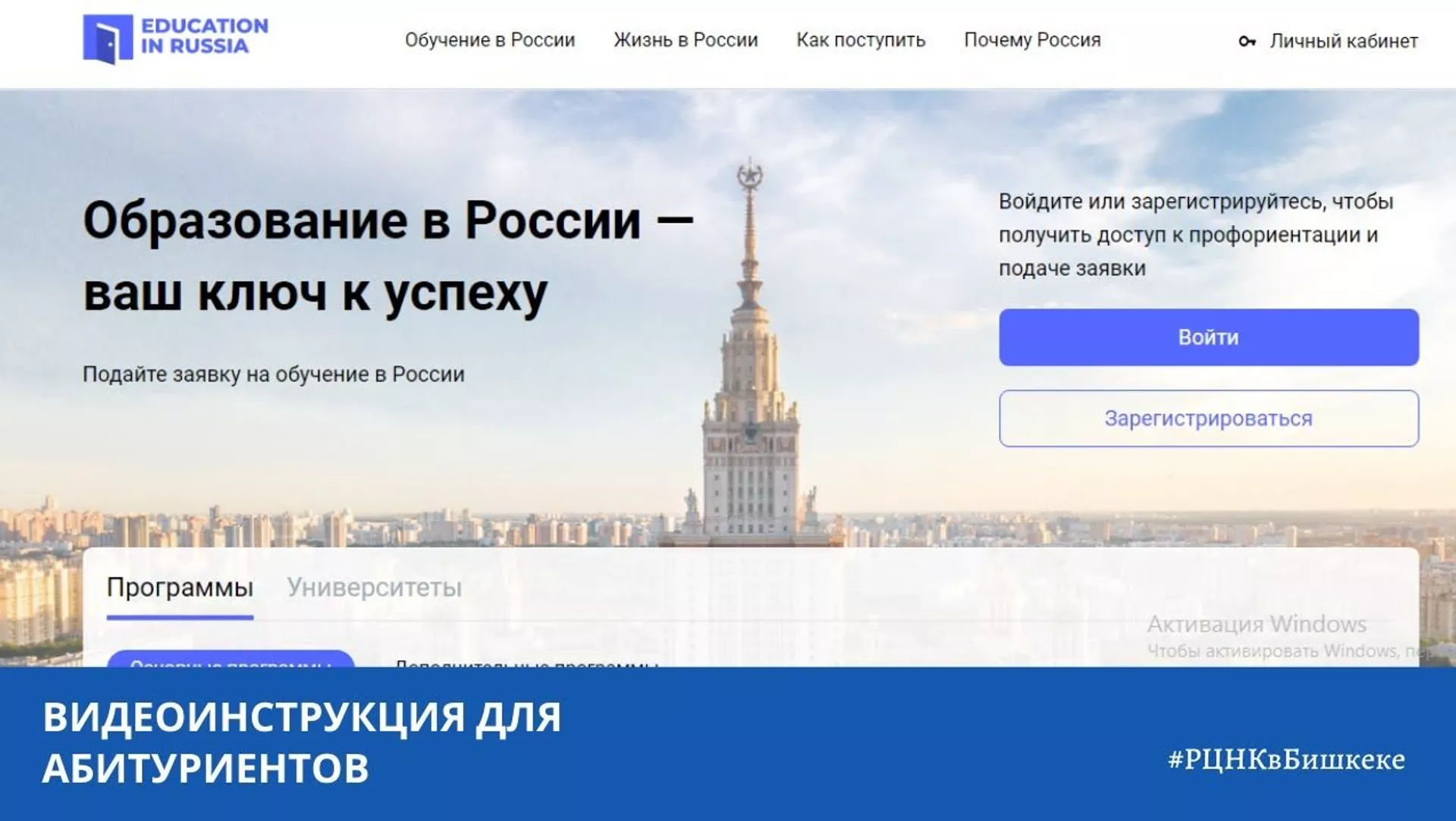
Task: Select the Основные программы pill
Action: pyautogui.click(x=231, y=659)
